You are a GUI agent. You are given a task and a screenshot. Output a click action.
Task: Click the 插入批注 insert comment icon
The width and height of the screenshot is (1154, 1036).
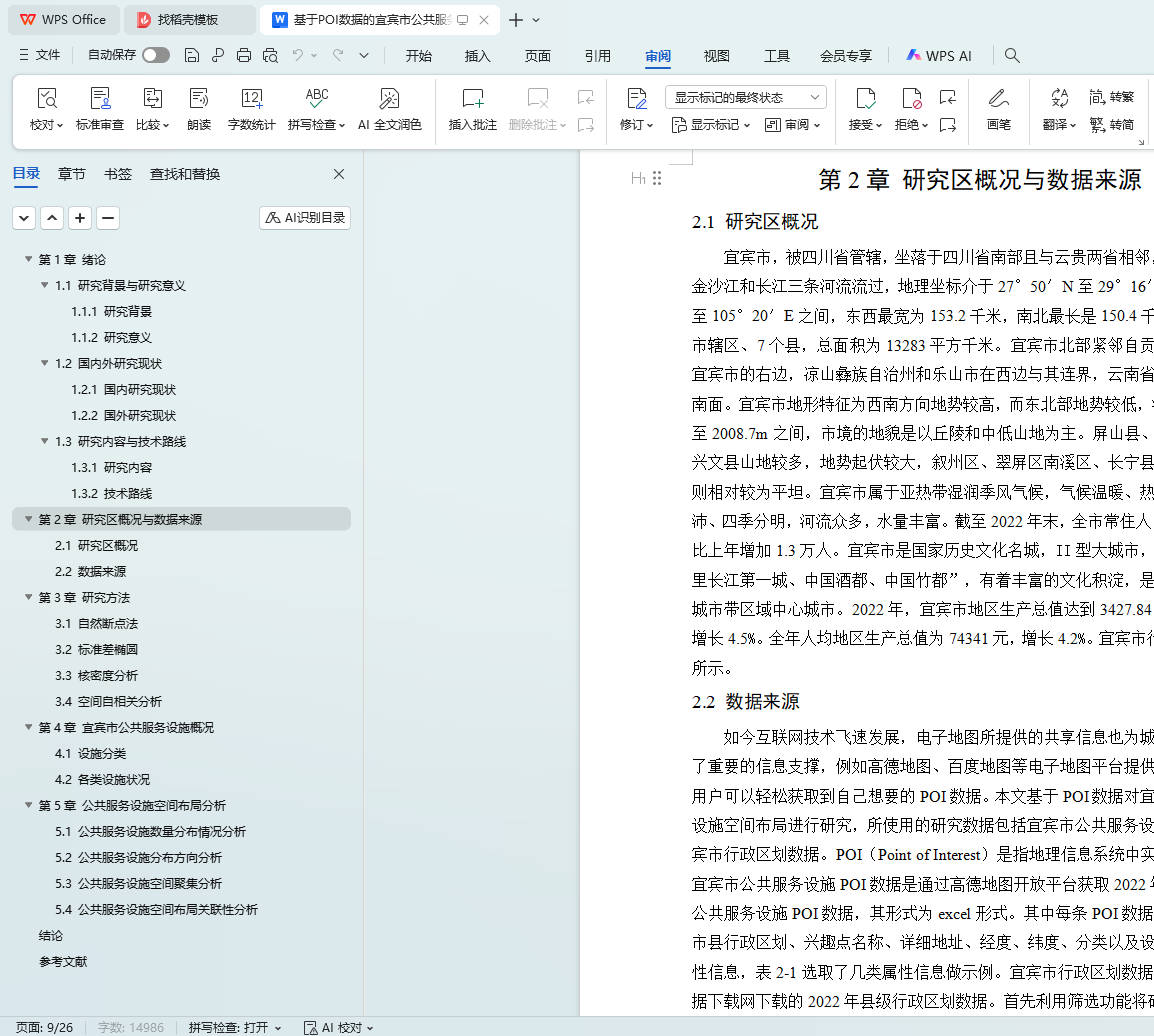pos(472,99)
